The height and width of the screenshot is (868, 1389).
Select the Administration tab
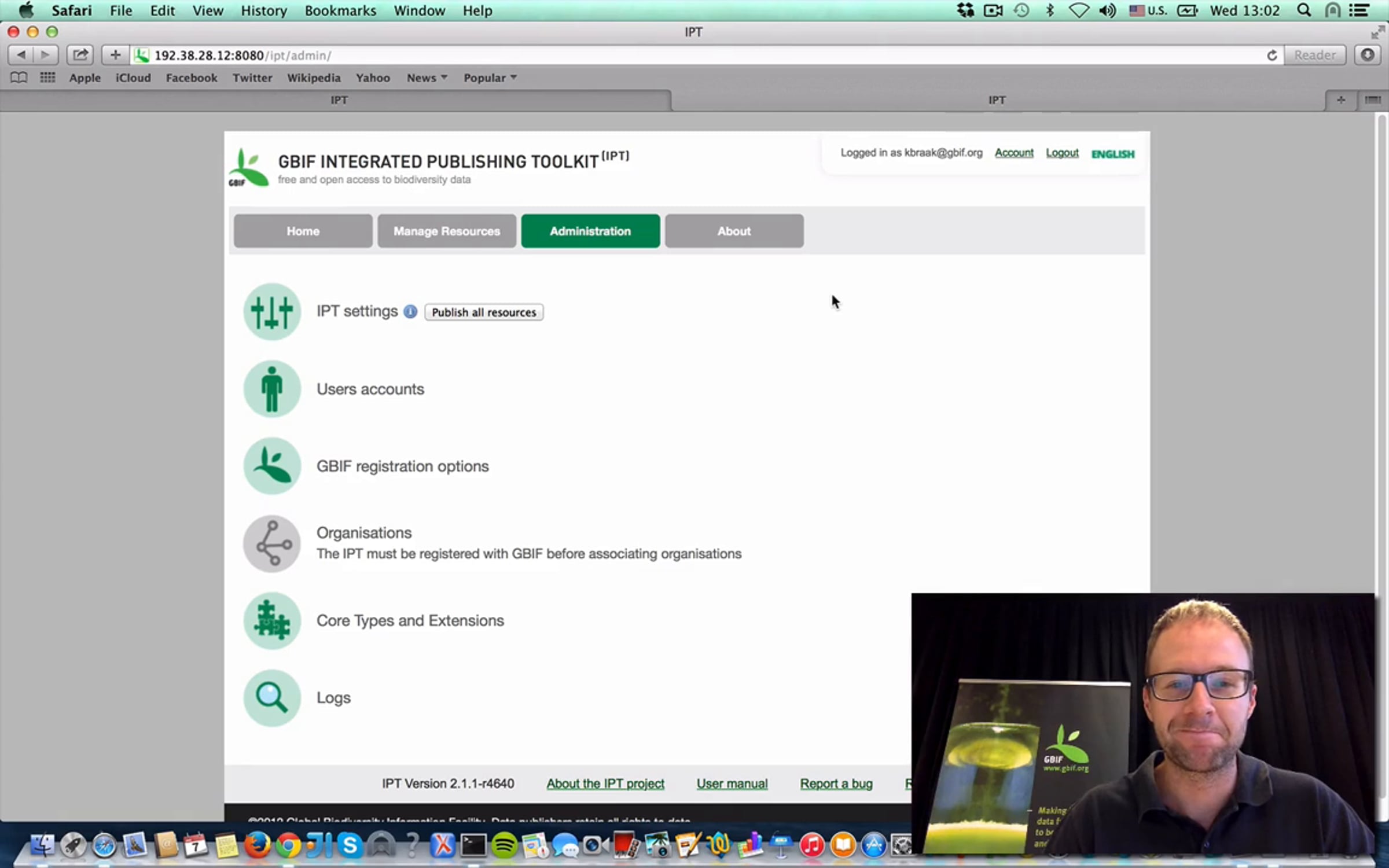tap(590, 231)
